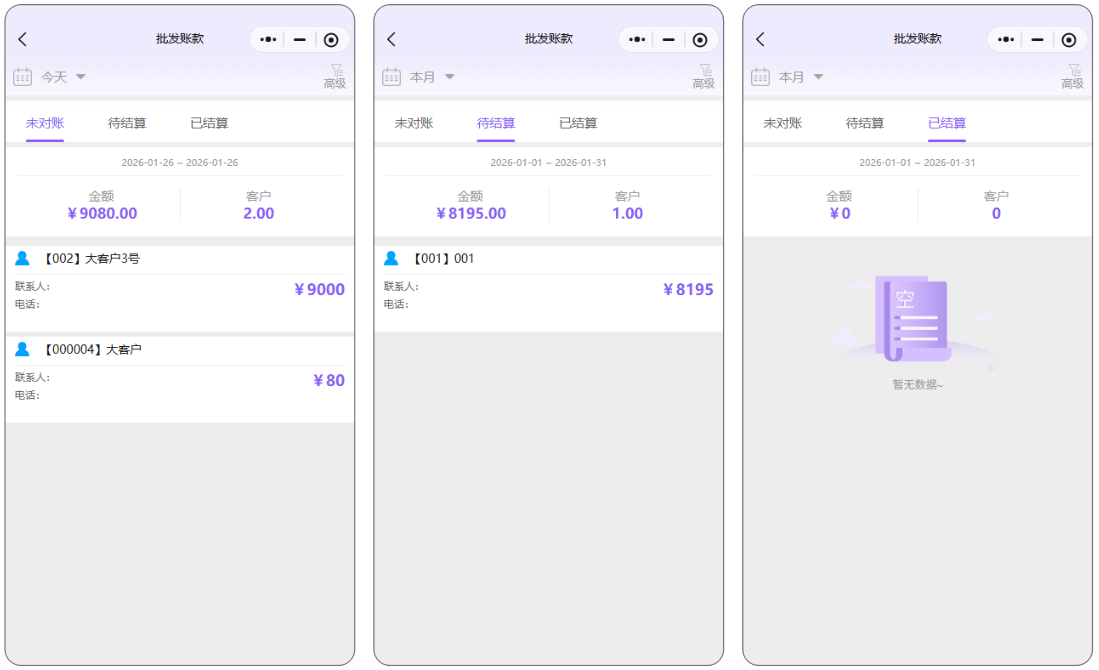Click user icon of 【000004】大客户
This screenshot has height=670, width=1099.
[x=22, y=349]
